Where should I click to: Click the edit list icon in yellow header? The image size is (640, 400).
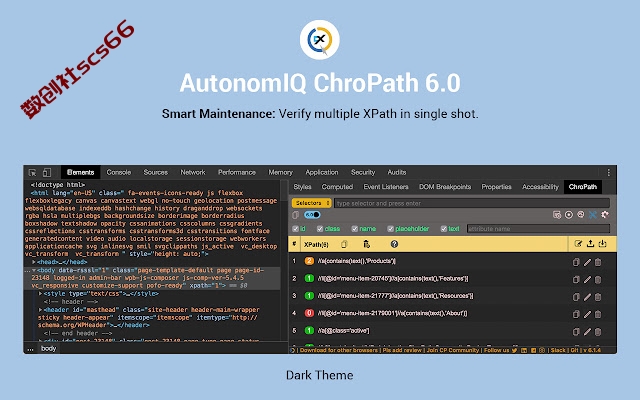coord(578,244)
